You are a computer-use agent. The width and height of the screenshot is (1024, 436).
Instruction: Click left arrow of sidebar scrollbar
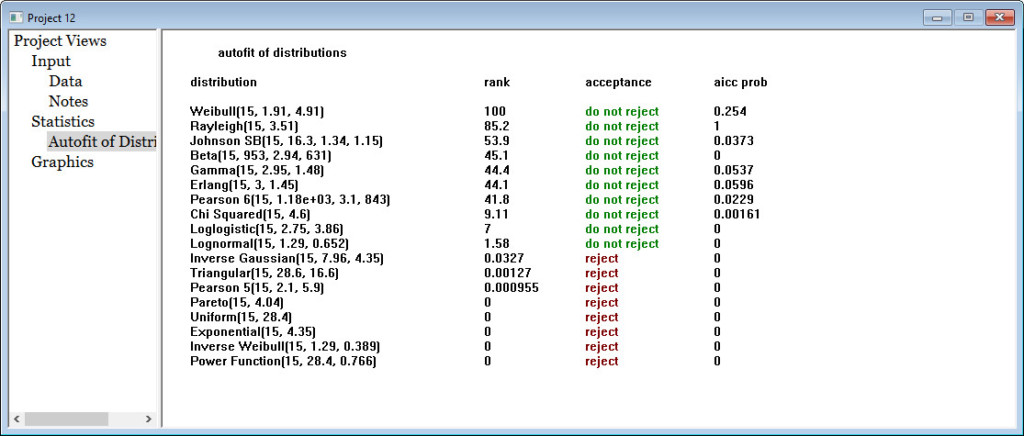coord(17,418)
